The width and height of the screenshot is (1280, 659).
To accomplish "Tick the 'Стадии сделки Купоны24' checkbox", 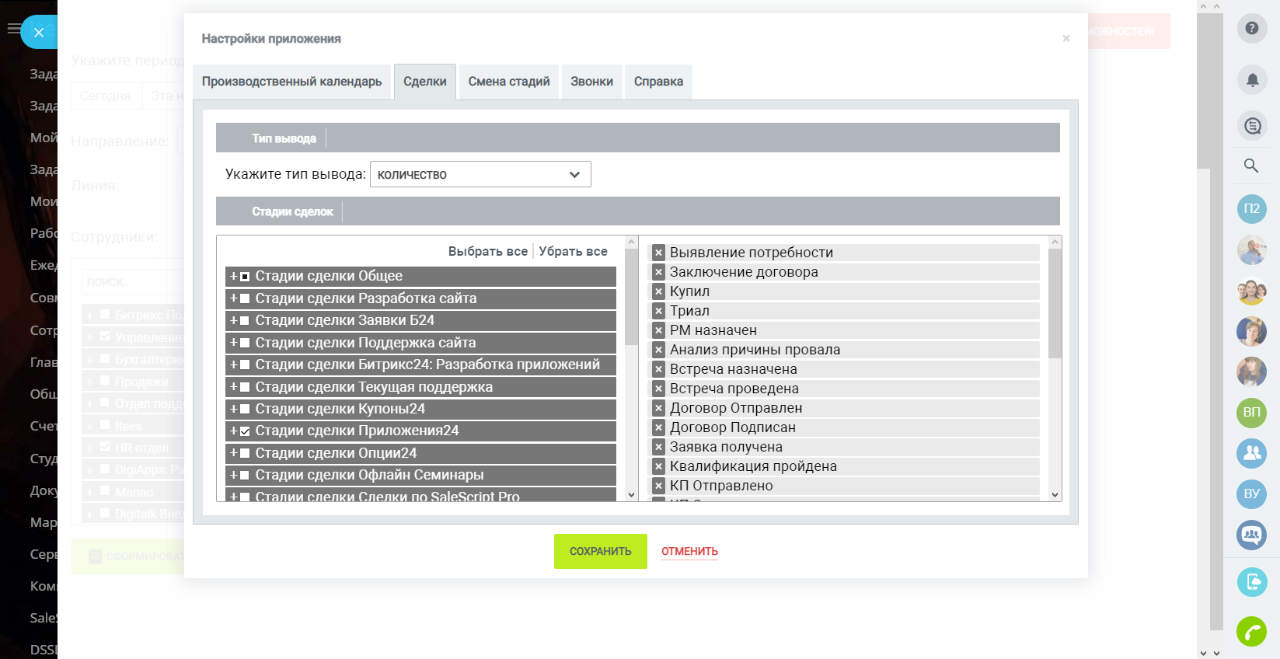I will [x=245, y=409].
